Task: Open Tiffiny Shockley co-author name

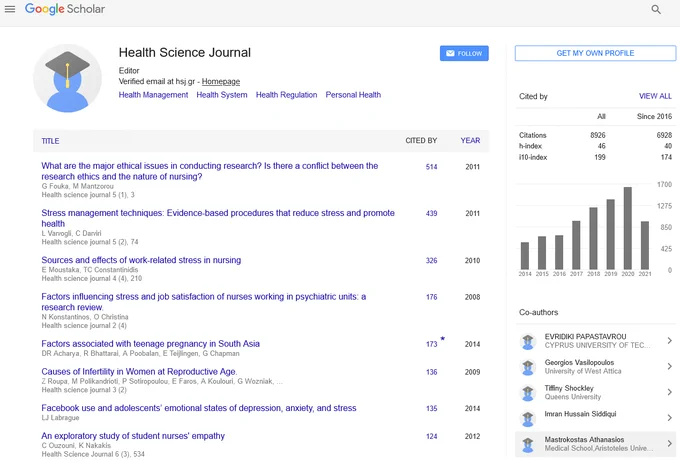Action: [569, 388]
